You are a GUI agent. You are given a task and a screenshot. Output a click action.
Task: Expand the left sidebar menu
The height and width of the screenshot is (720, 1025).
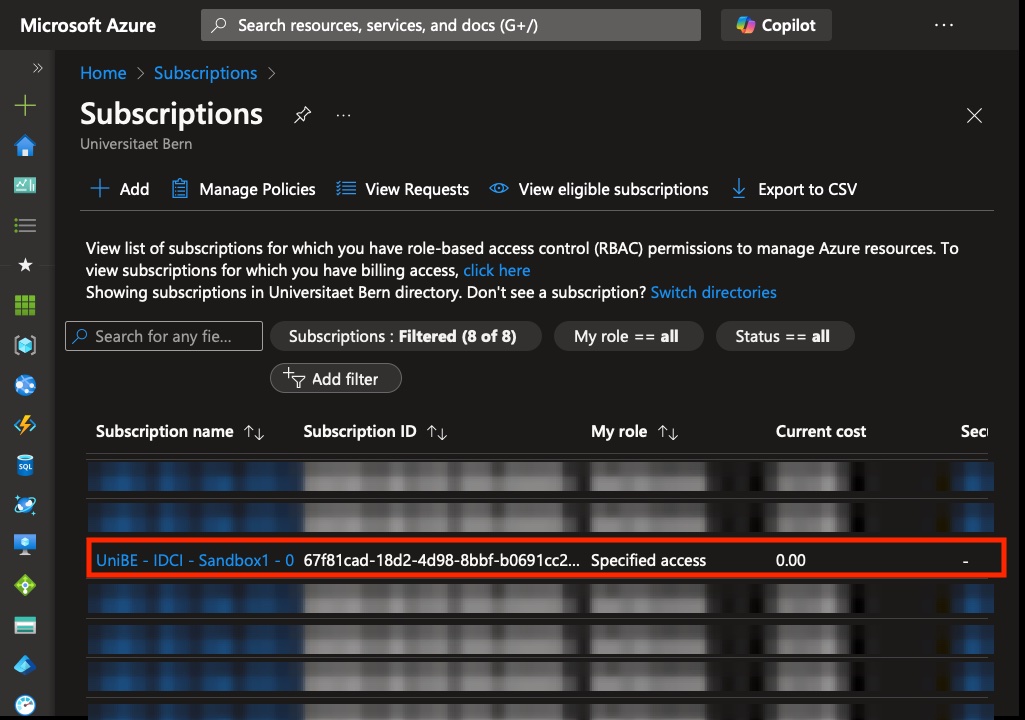tap(38, 68)
